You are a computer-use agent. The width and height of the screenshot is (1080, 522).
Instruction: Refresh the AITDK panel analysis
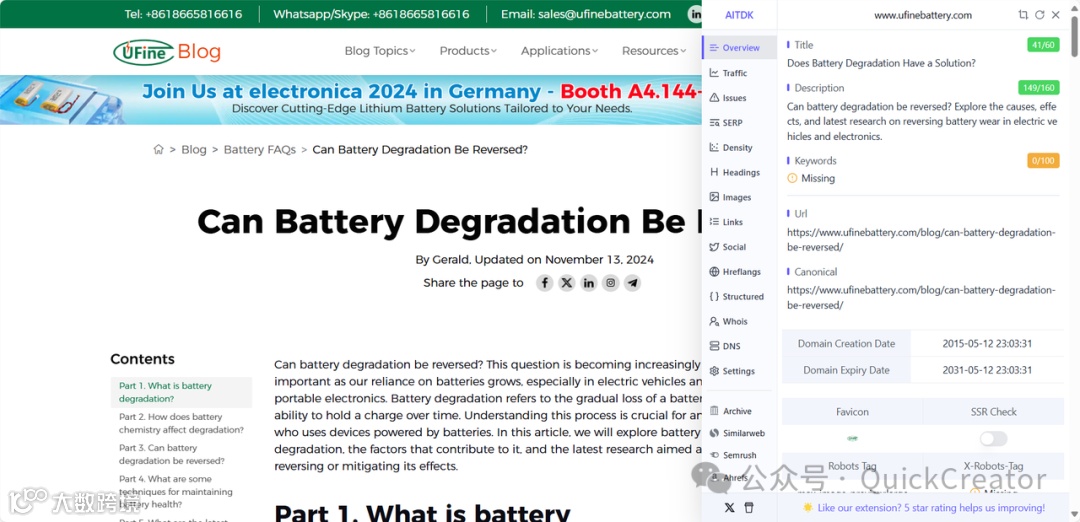point(1039,14)
